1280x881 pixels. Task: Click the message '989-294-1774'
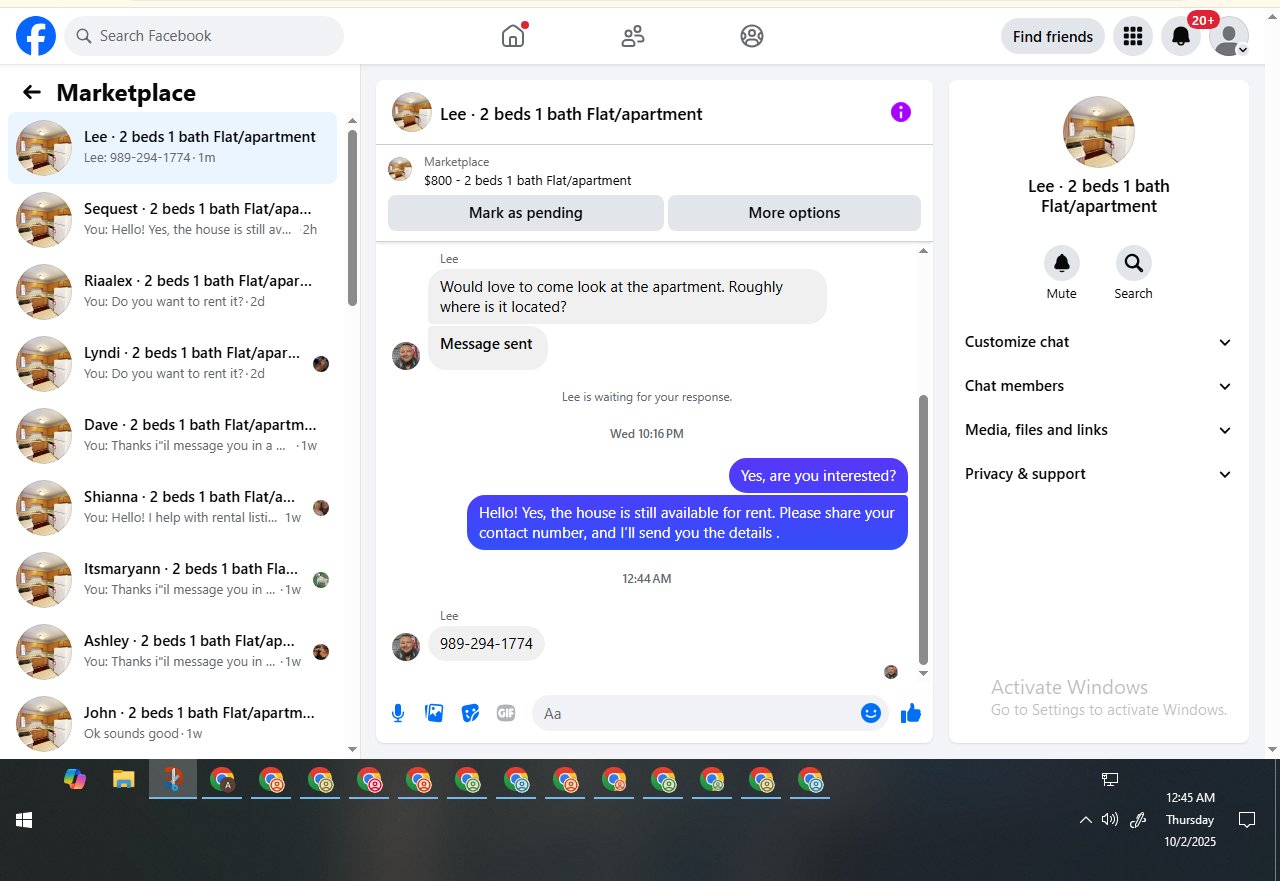(x=486, y=644)
